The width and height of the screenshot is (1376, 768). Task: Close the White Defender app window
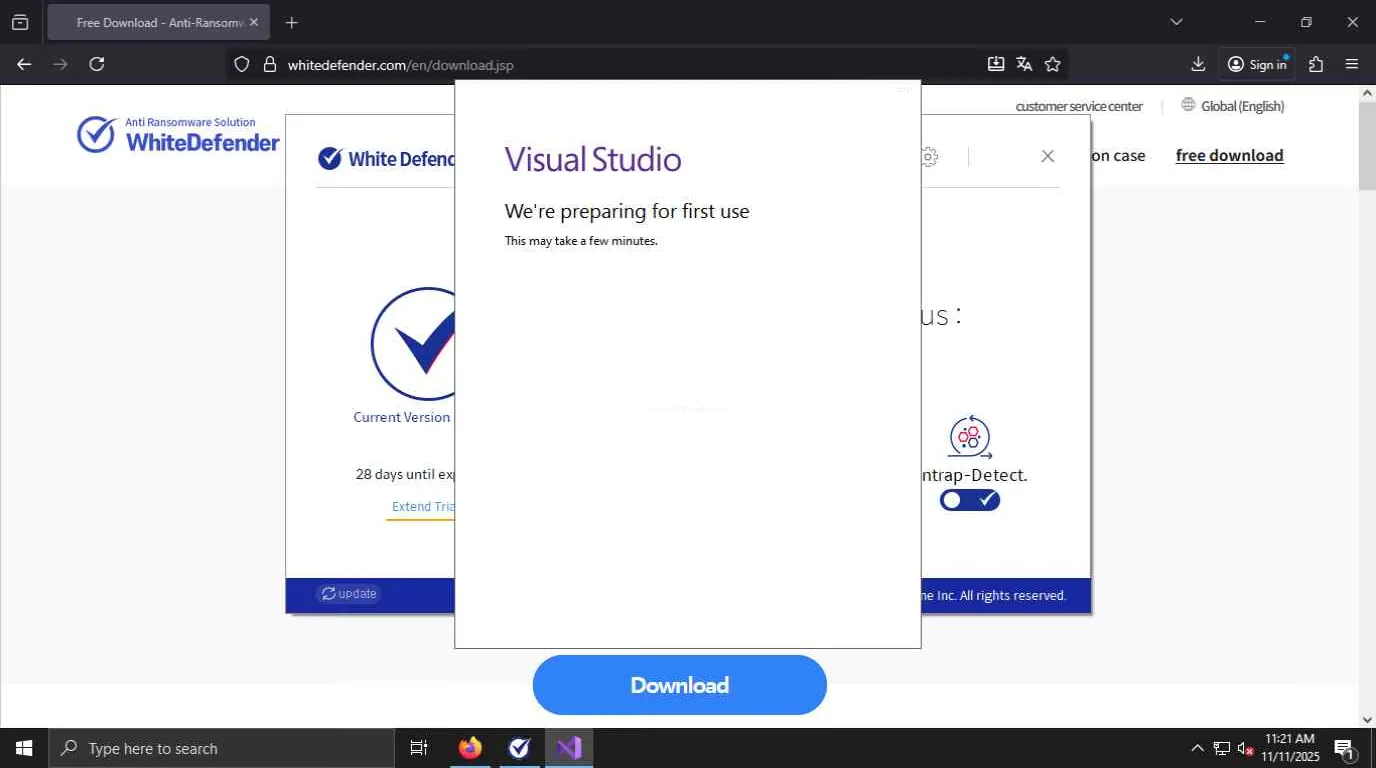(x=1047, y=156)
